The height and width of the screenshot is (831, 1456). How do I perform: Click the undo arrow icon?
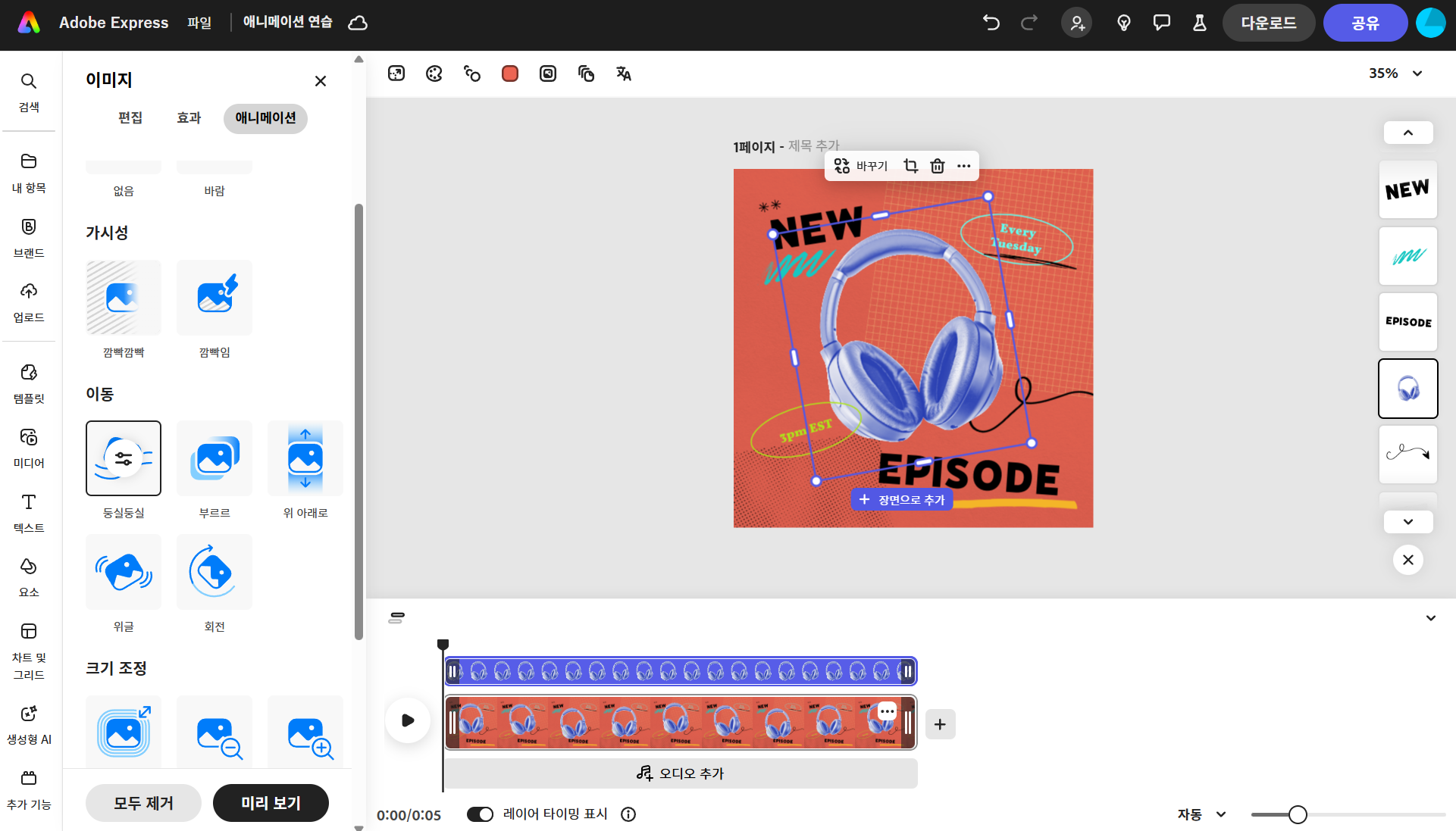[991, 23]
